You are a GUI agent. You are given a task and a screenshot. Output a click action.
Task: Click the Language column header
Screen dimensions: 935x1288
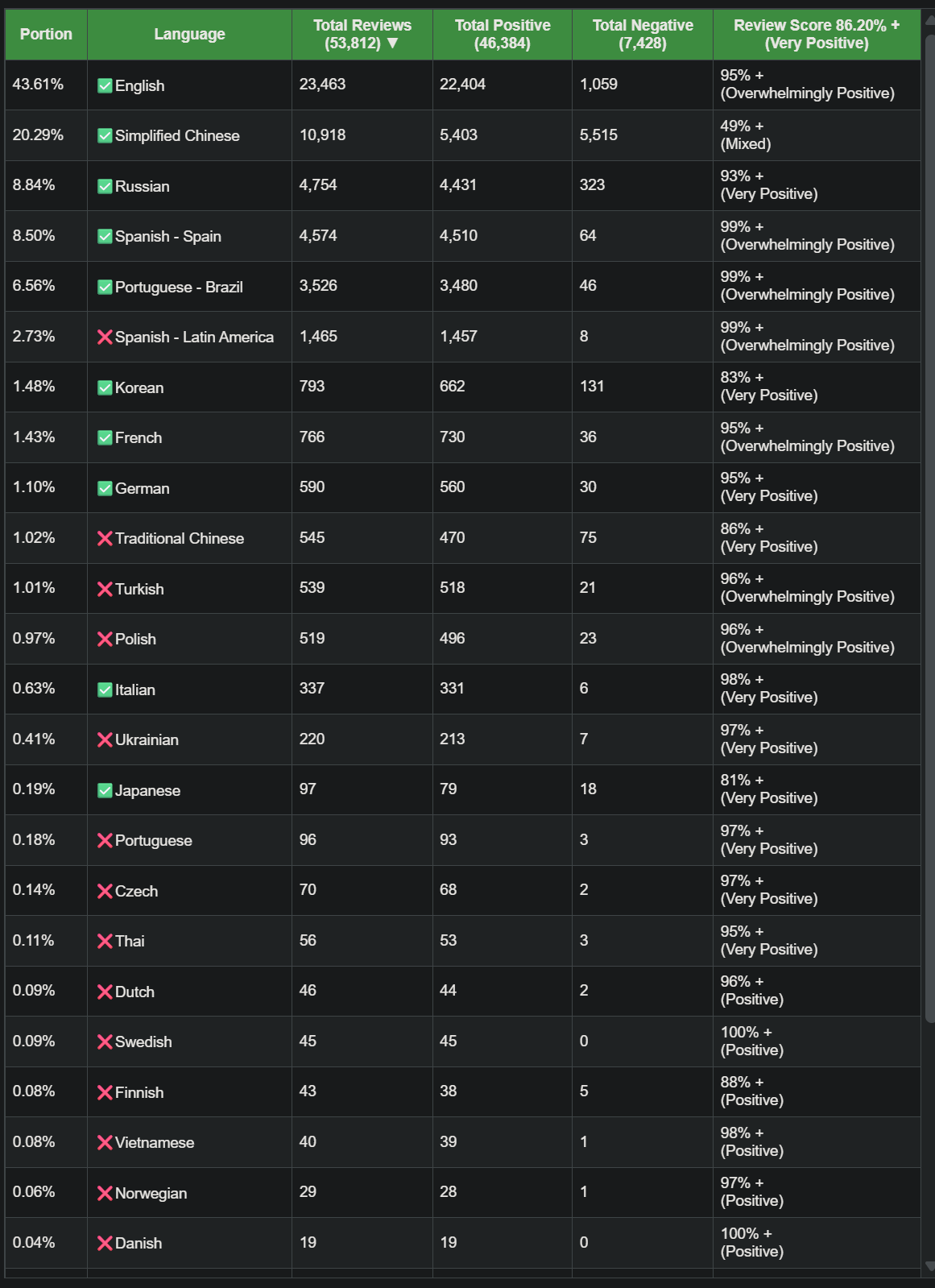click(189, 34)
